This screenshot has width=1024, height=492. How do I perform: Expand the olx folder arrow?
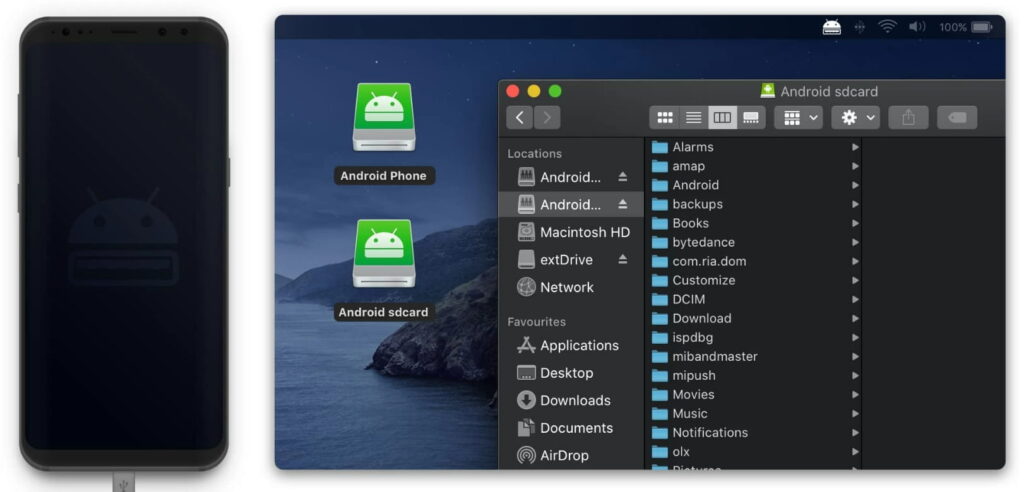[x=855, y=451]
